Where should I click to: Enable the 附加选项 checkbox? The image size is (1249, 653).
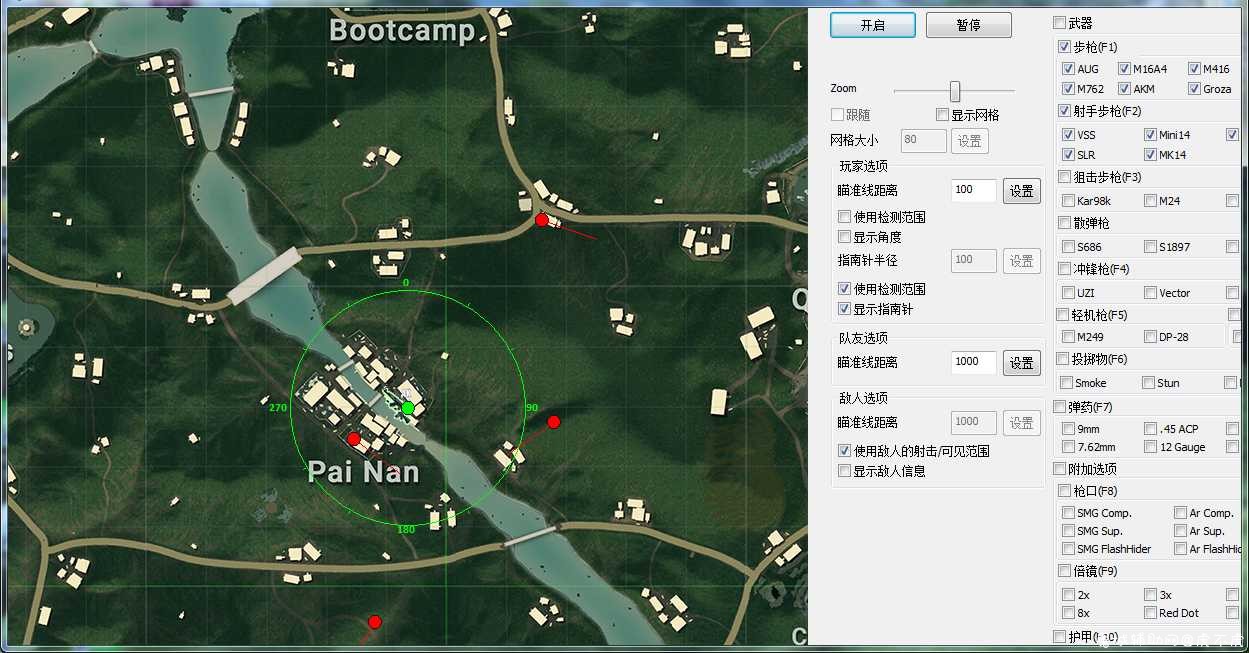(x=1059, y=469)
